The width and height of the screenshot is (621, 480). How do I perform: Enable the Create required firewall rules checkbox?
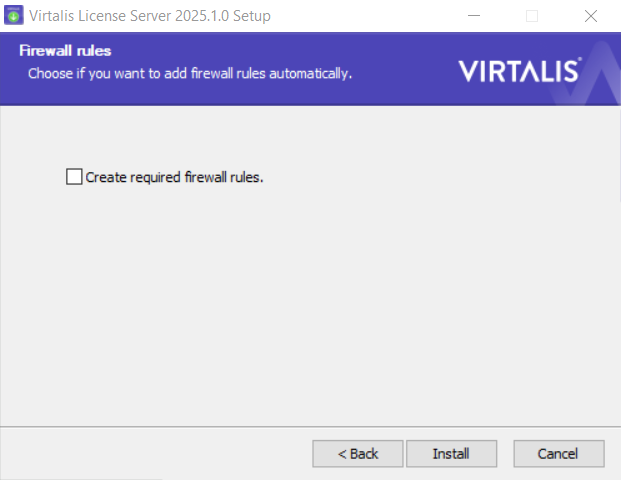point(74,177)
